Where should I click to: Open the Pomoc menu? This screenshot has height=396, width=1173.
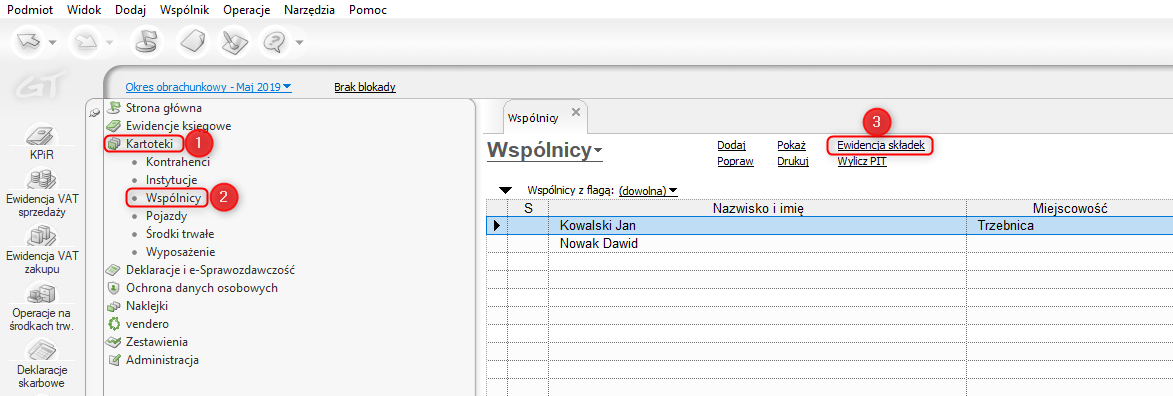[368, 10]
